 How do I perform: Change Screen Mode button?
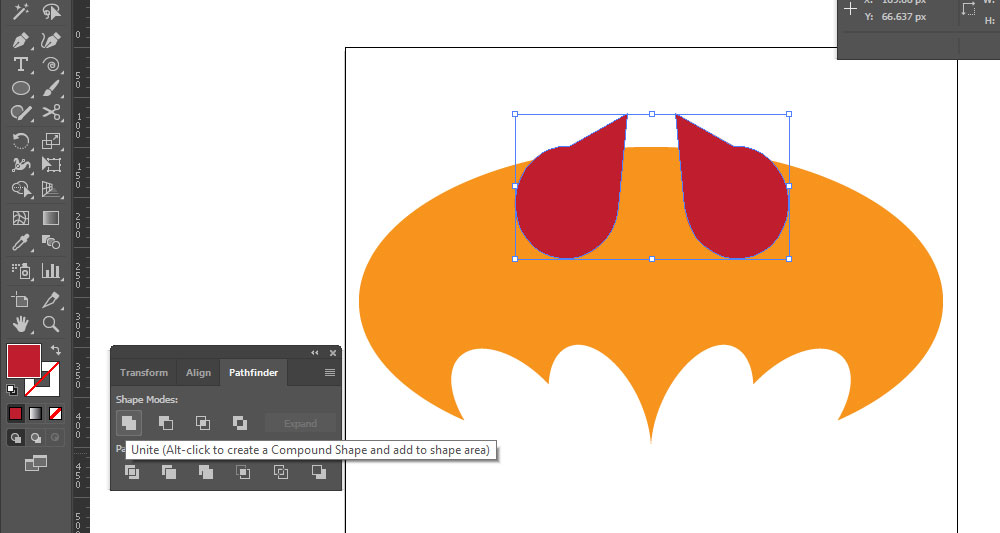(36, 464)
